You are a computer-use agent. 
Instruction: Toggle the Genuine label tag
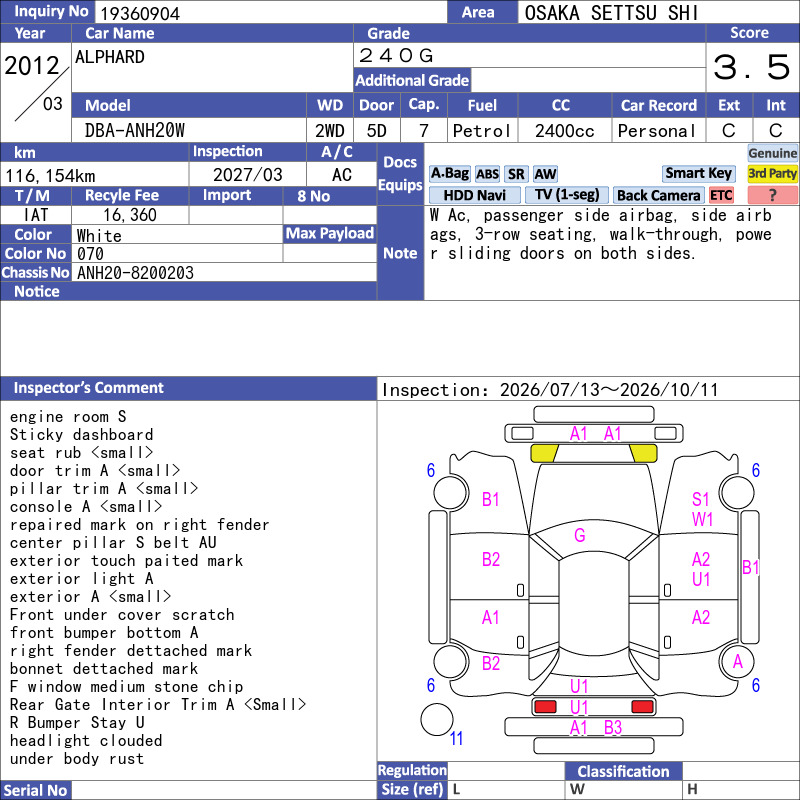(772, 153)
